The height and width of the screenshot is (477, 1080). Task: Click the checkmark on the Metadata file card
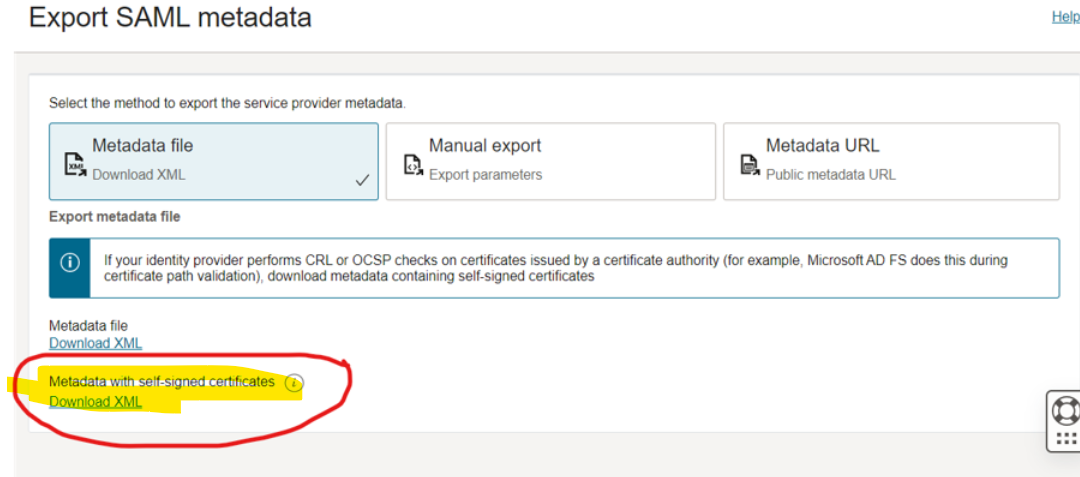[x=362, y=180]
